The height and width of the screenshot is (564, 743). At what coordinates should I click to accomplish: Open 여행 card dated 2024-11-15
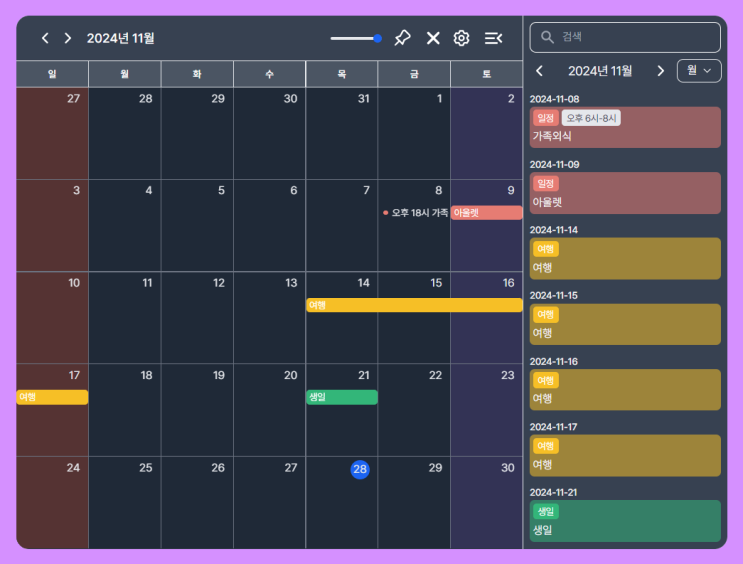625,324
